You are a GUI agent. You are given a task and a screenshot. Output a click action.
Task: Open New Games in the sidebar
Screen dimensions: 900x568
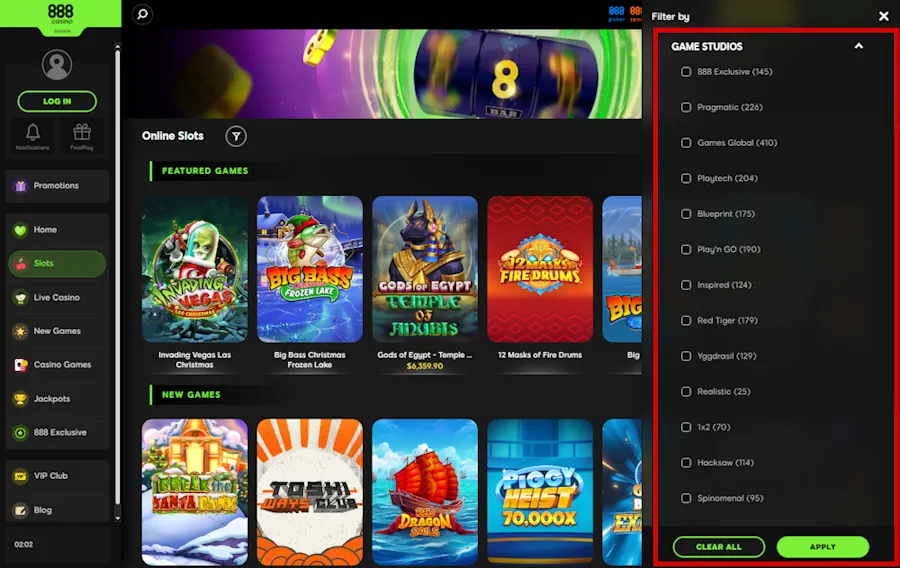(x=57, y=331)
